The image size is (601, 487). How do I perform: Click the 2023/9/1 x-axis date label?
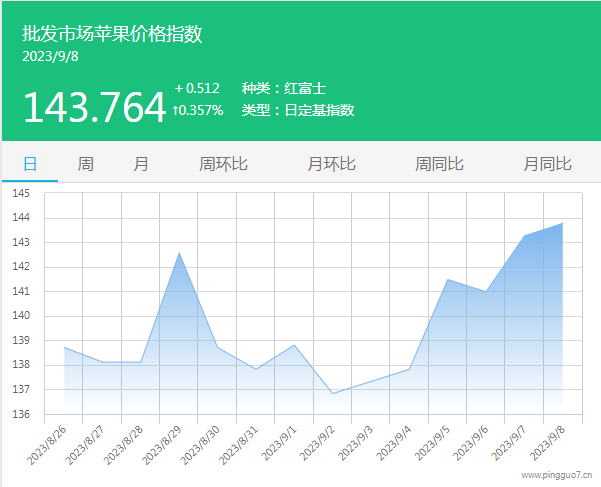click(x=280, y=441)
